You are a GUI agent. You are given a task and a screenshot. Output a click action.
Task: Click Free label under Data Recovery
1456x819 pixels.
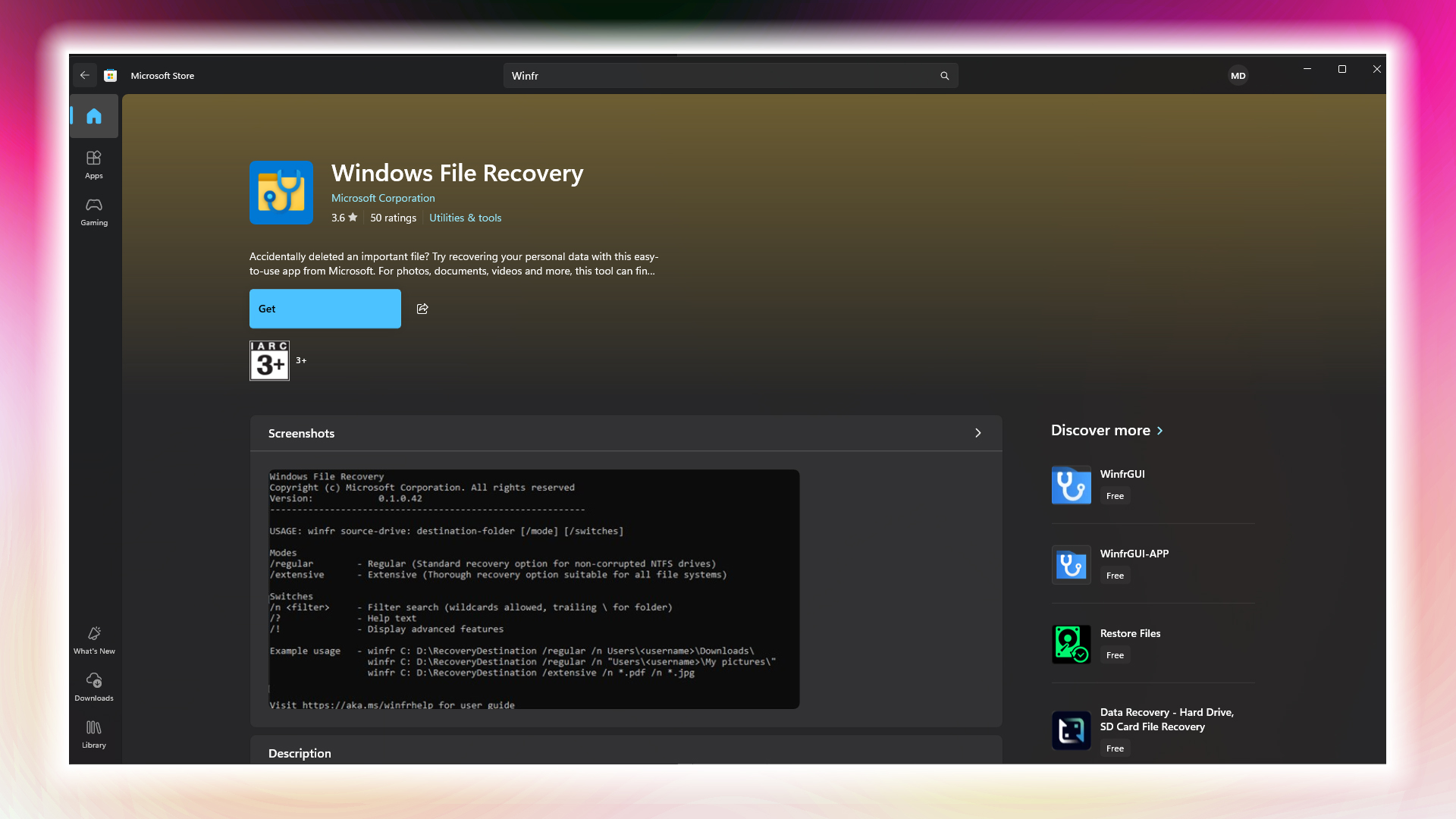pos(1115,748)
